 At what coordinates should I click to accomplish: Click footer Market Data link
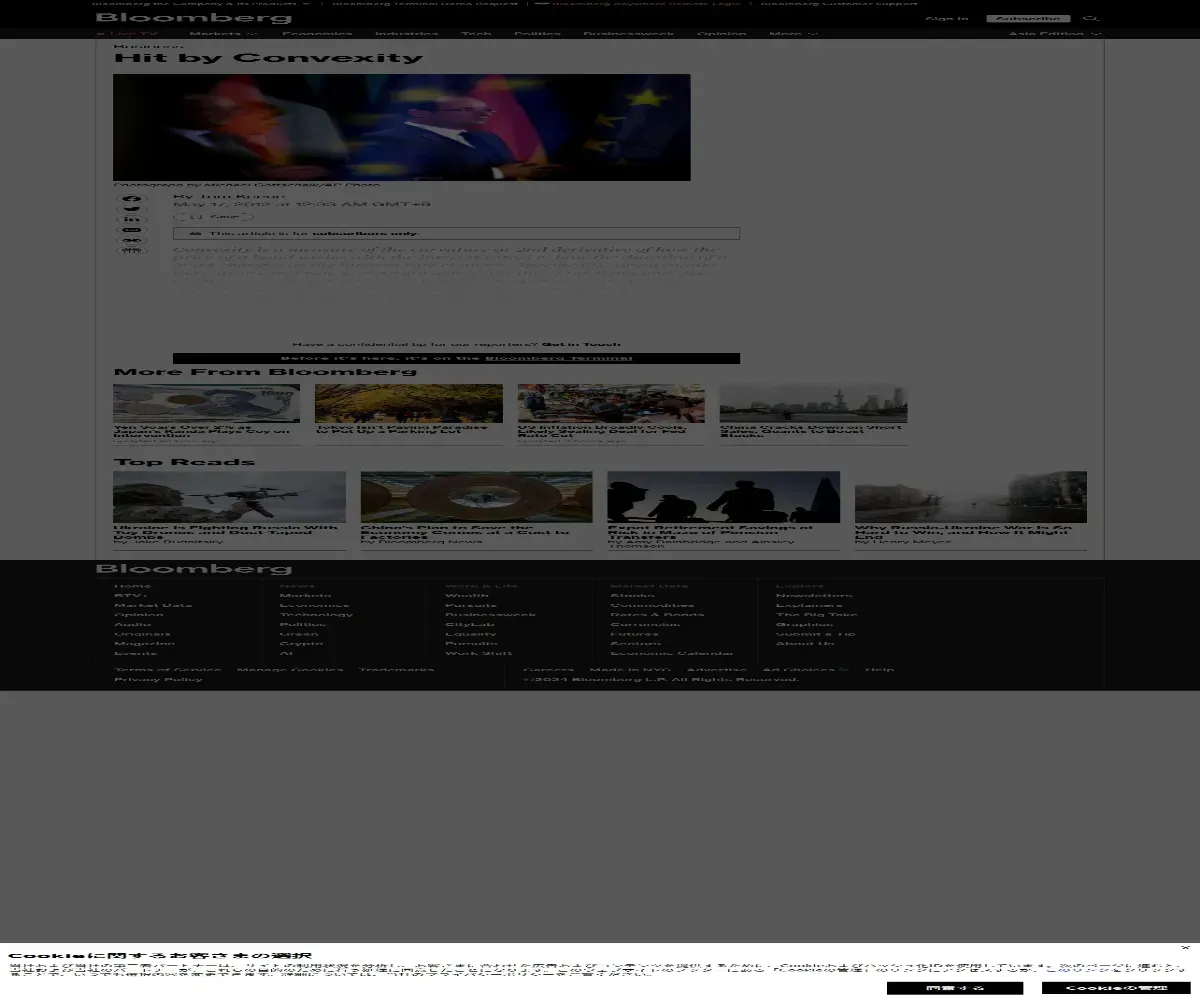pyautogui.click(x=153, y=605)
